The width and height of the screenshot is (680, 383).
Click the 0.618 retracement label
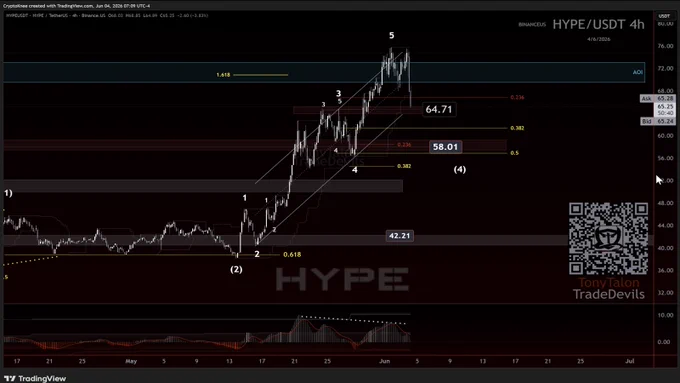click(x=292, y=255)
